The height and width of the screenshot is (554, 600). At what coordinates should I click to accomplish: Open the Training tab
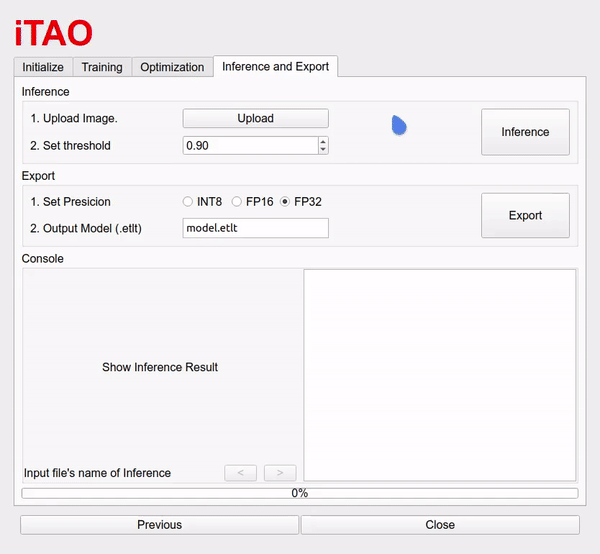click(x=102, y=67)
